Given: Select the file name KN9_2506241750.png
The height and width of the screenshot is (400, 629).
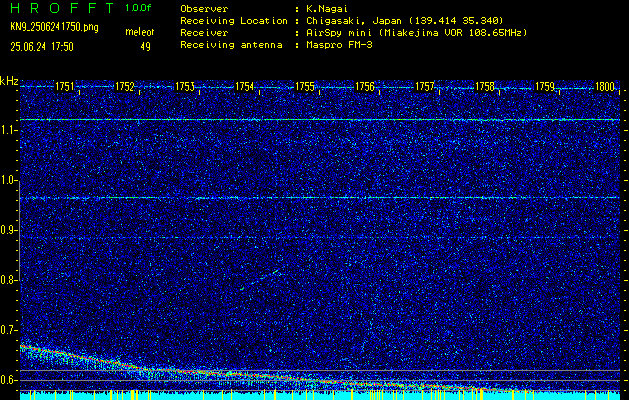Looking at the screenshot, I should [54, 27].
